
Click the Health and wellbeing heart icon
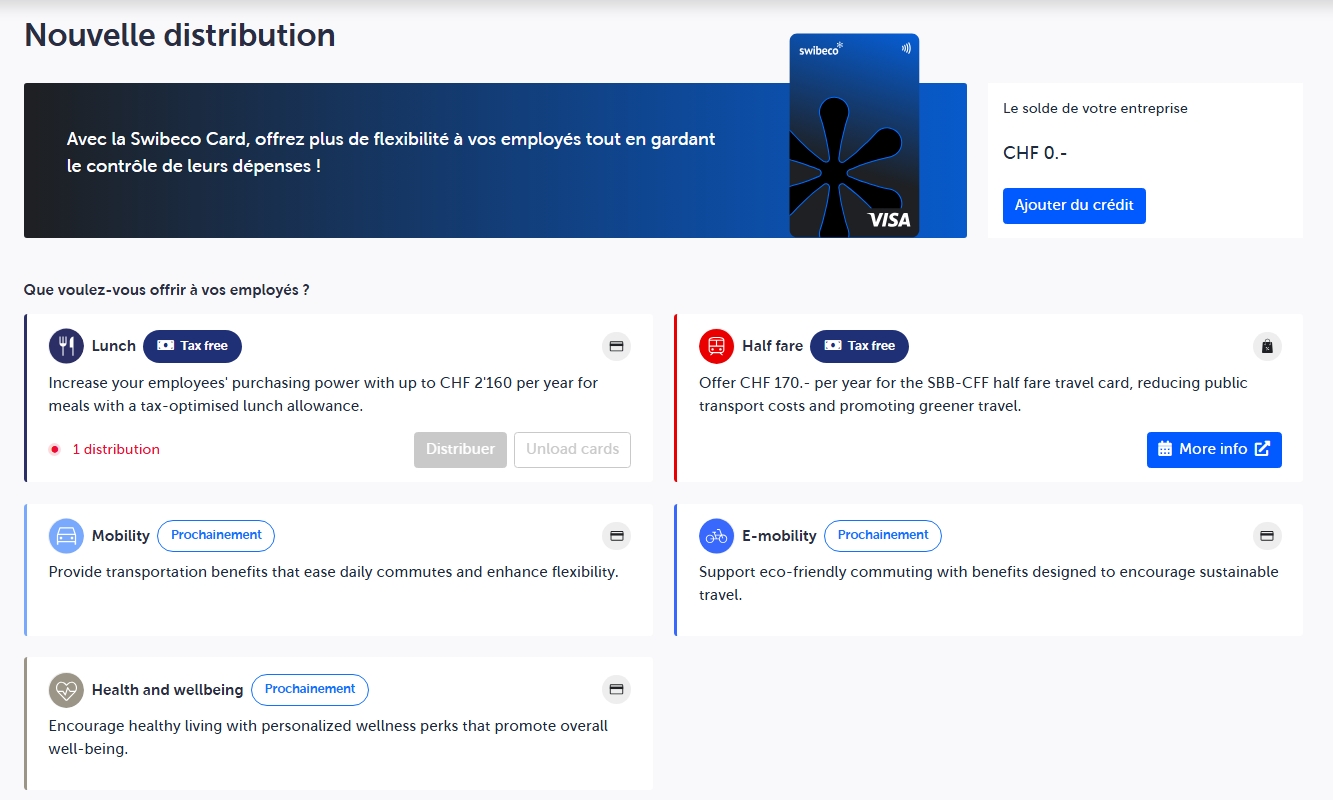point(66,690)
